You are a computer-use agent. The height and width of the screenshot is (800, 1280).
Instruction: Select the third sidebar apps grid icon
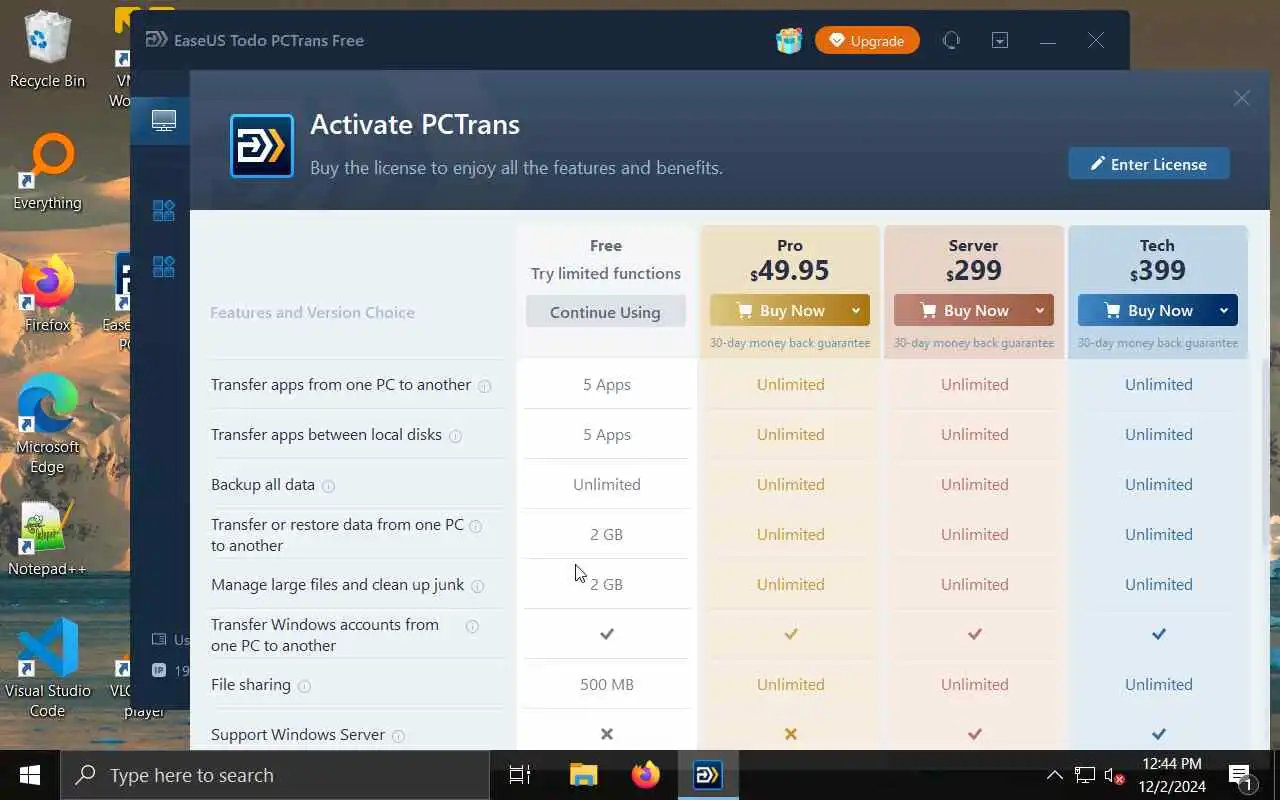point(163,266)
